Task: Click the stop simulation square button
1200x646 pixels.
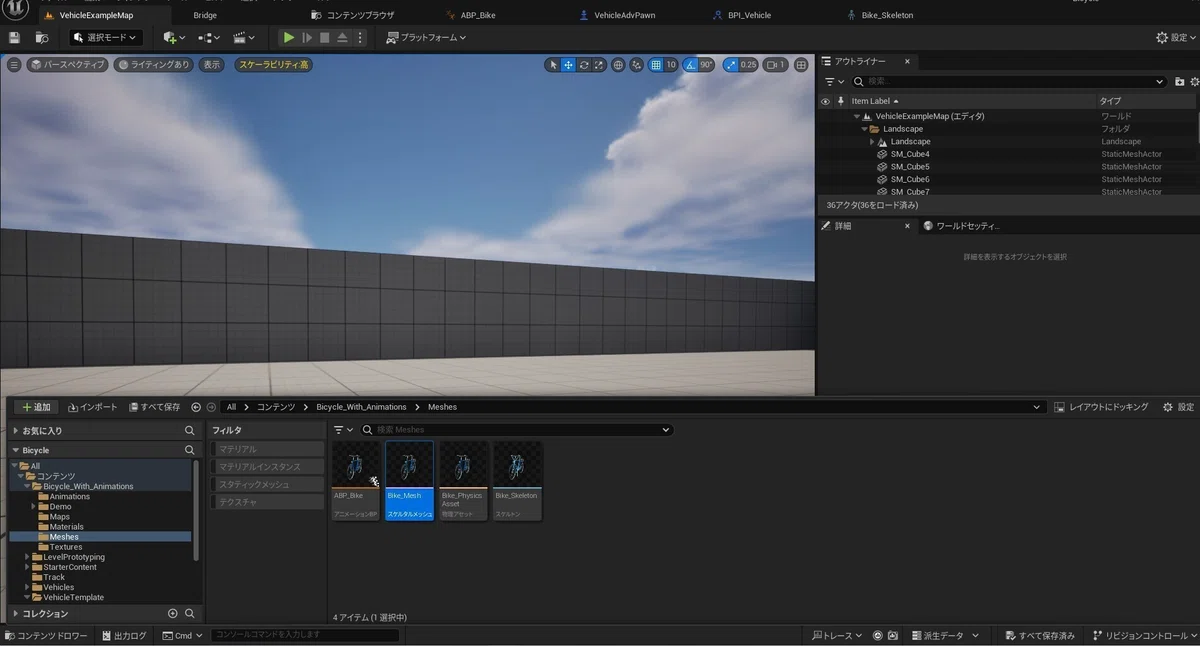Action: point(324,38)
